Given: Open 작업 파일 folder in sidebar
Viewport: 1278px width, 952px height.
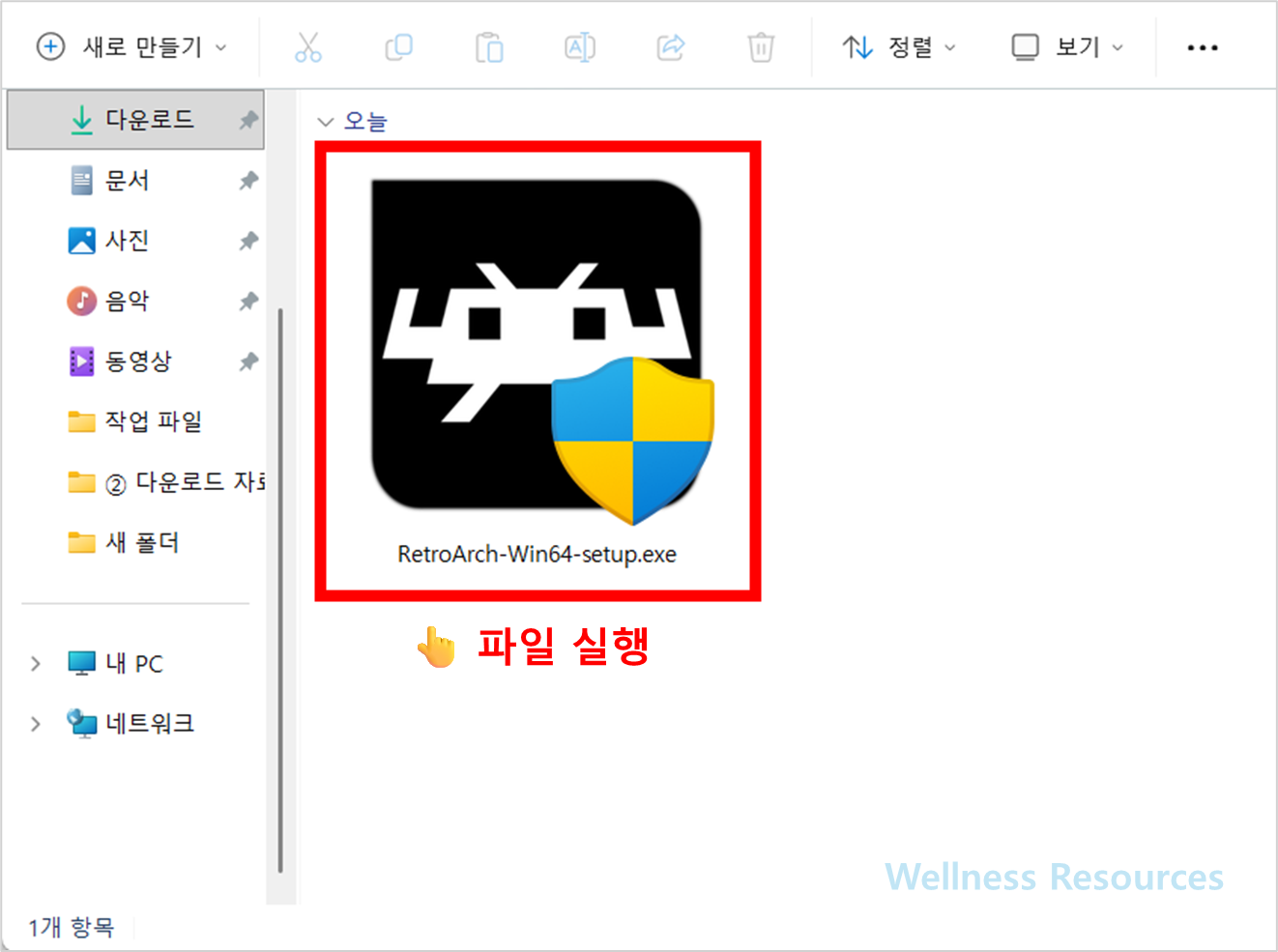Looking at the screenshot, I should coord(135,421).
